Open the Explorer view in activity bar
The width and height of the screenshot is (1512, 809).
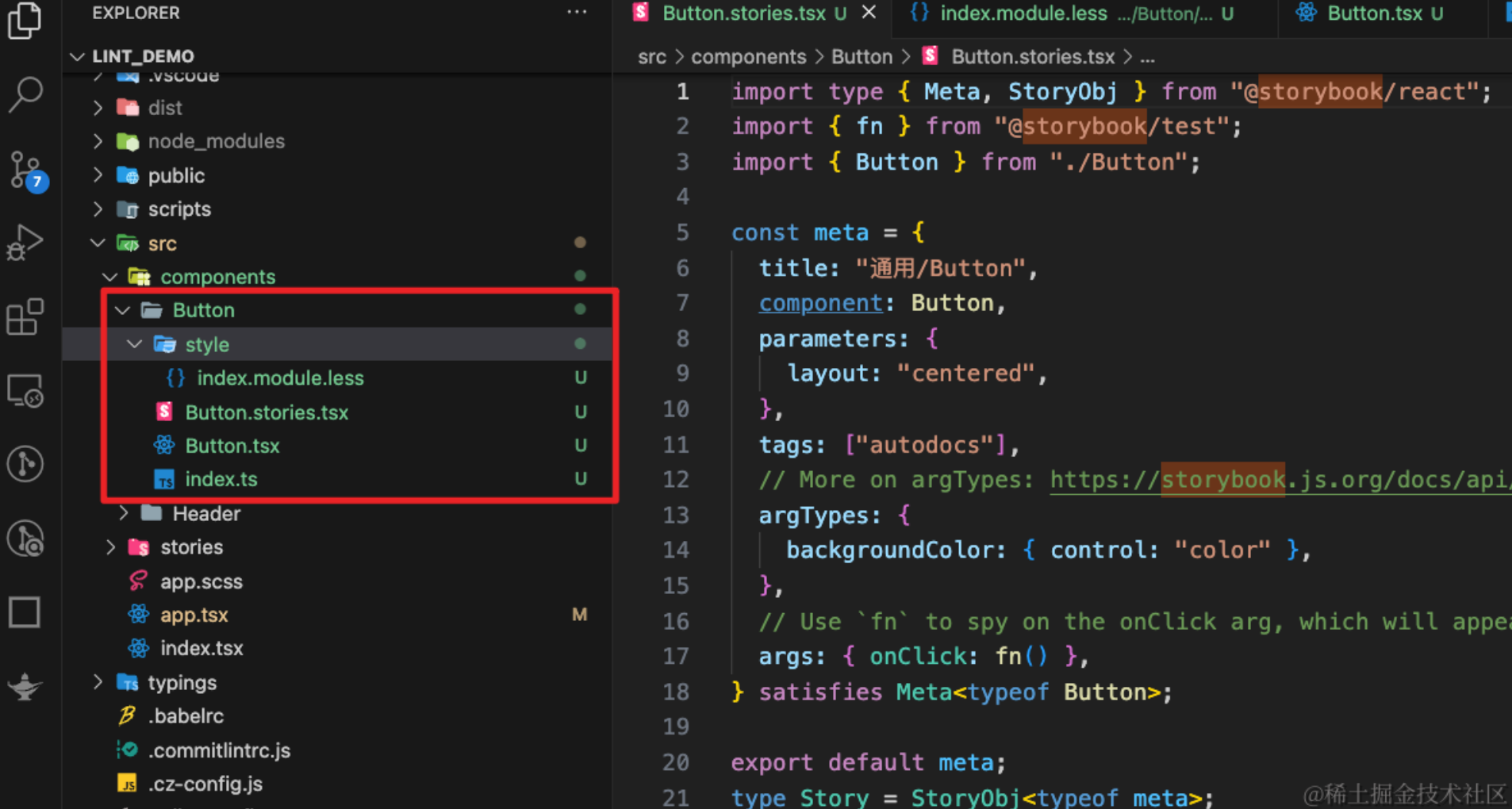pyautogui.click(x=25, y=20)
